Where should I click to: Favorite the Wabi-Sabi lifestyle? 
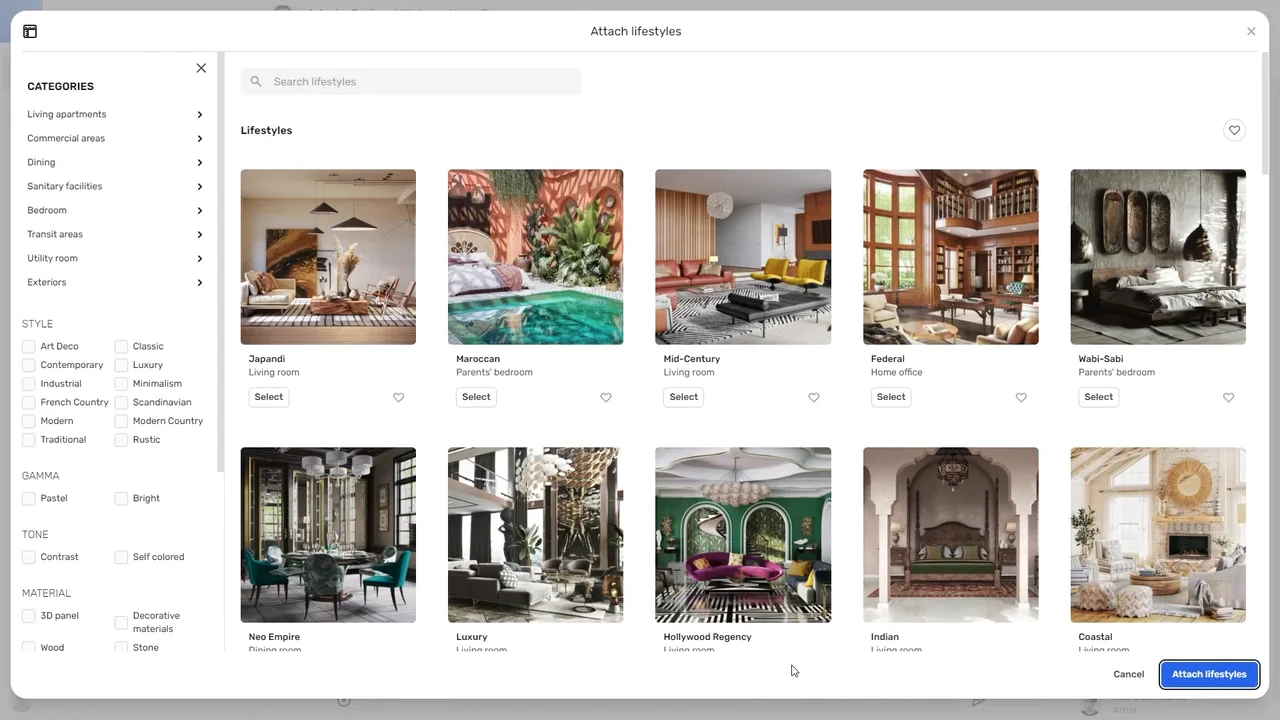[x=1229, y=397]
